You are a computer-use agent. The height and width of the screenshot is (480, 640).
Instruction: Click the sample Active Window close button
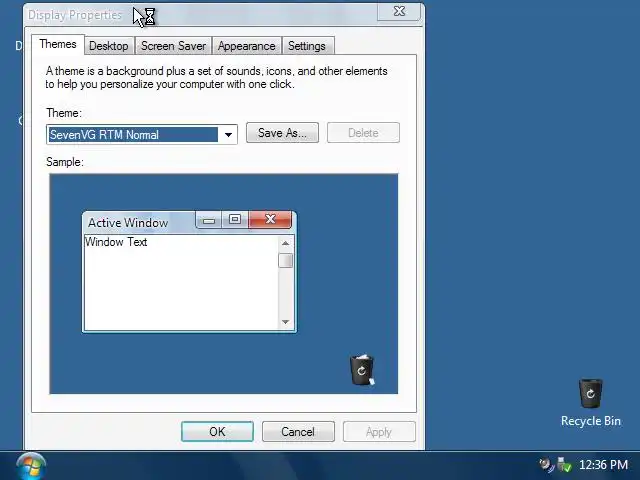270,220
